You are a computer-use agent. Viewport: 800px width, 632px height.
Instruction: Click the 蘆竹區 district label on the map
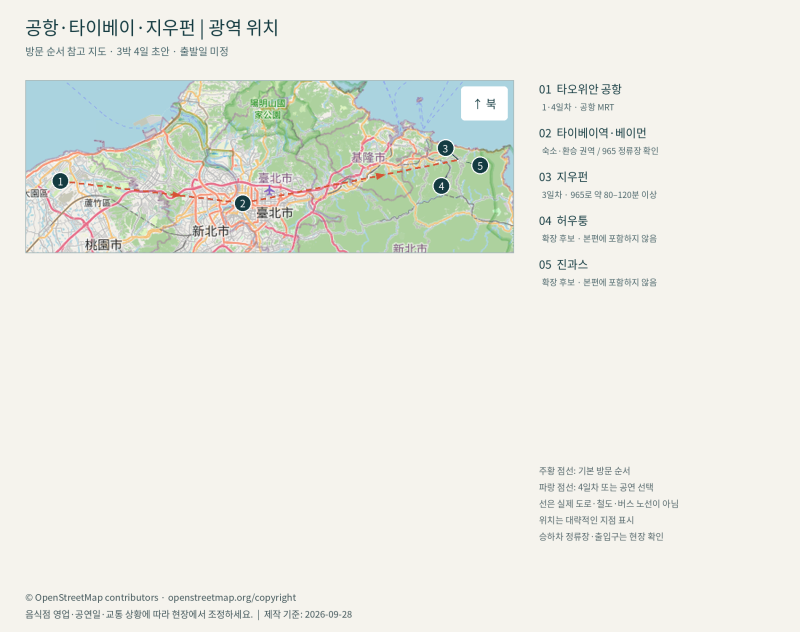97,203
